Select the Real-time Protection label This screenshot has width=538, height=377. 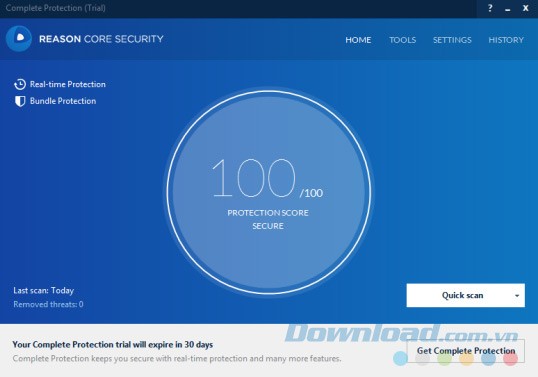(68, 84)
